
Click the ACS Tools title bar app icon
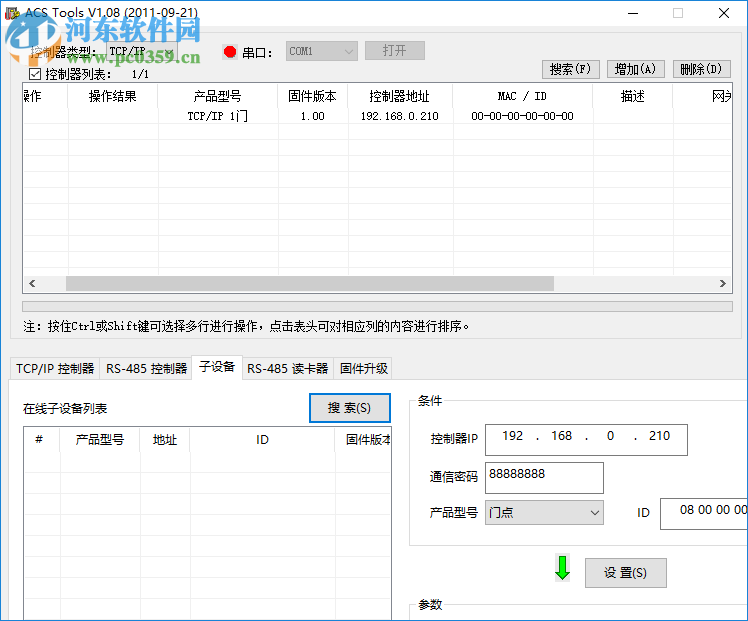12,13
